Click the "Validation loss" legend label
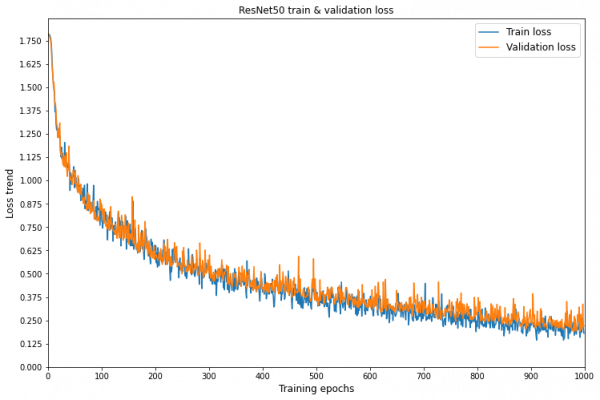 [x=540, y=47]
